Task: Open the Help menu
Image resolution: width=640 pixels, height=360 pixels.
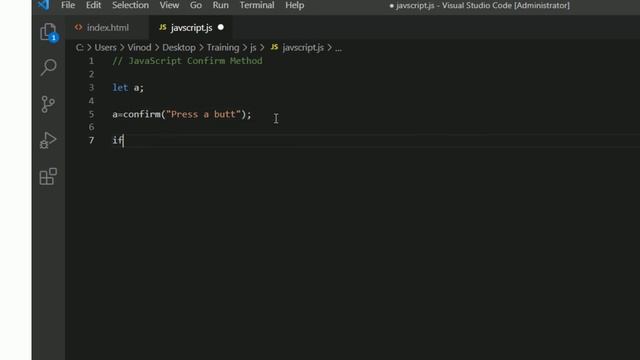Action: (294, 5)
